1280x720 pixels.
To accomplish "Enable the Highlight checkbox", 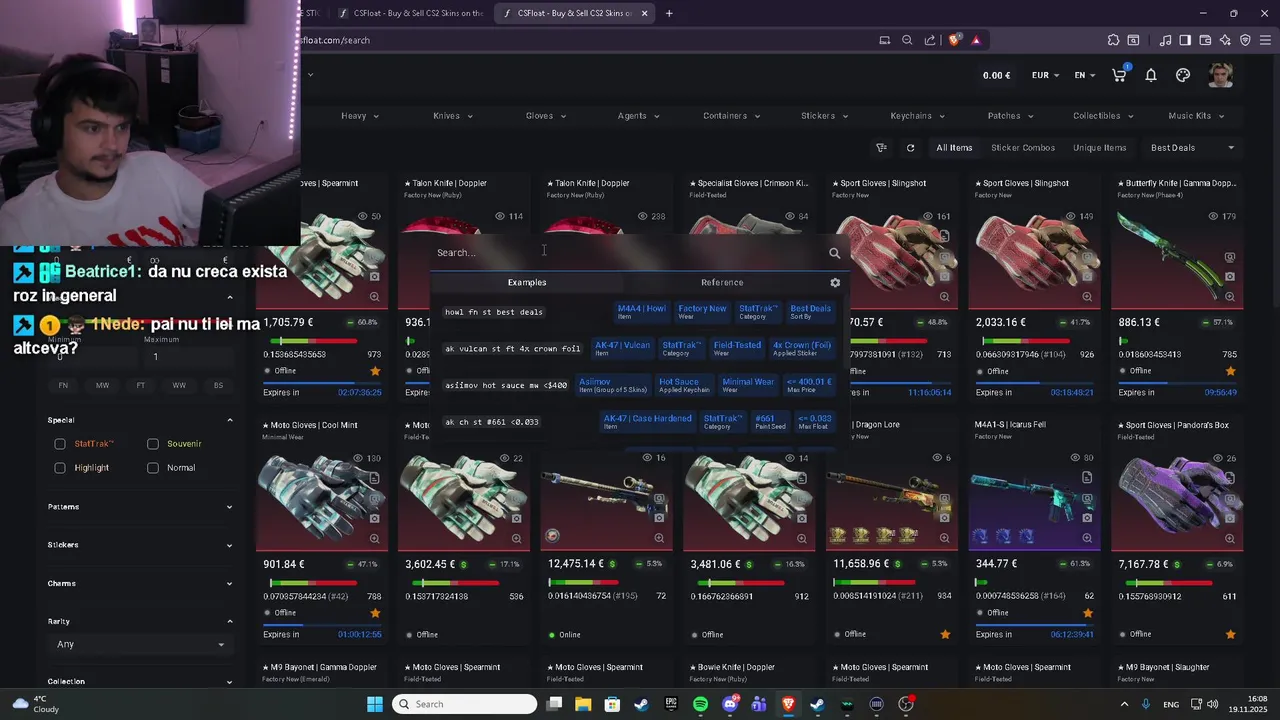I will coord(60,468).
